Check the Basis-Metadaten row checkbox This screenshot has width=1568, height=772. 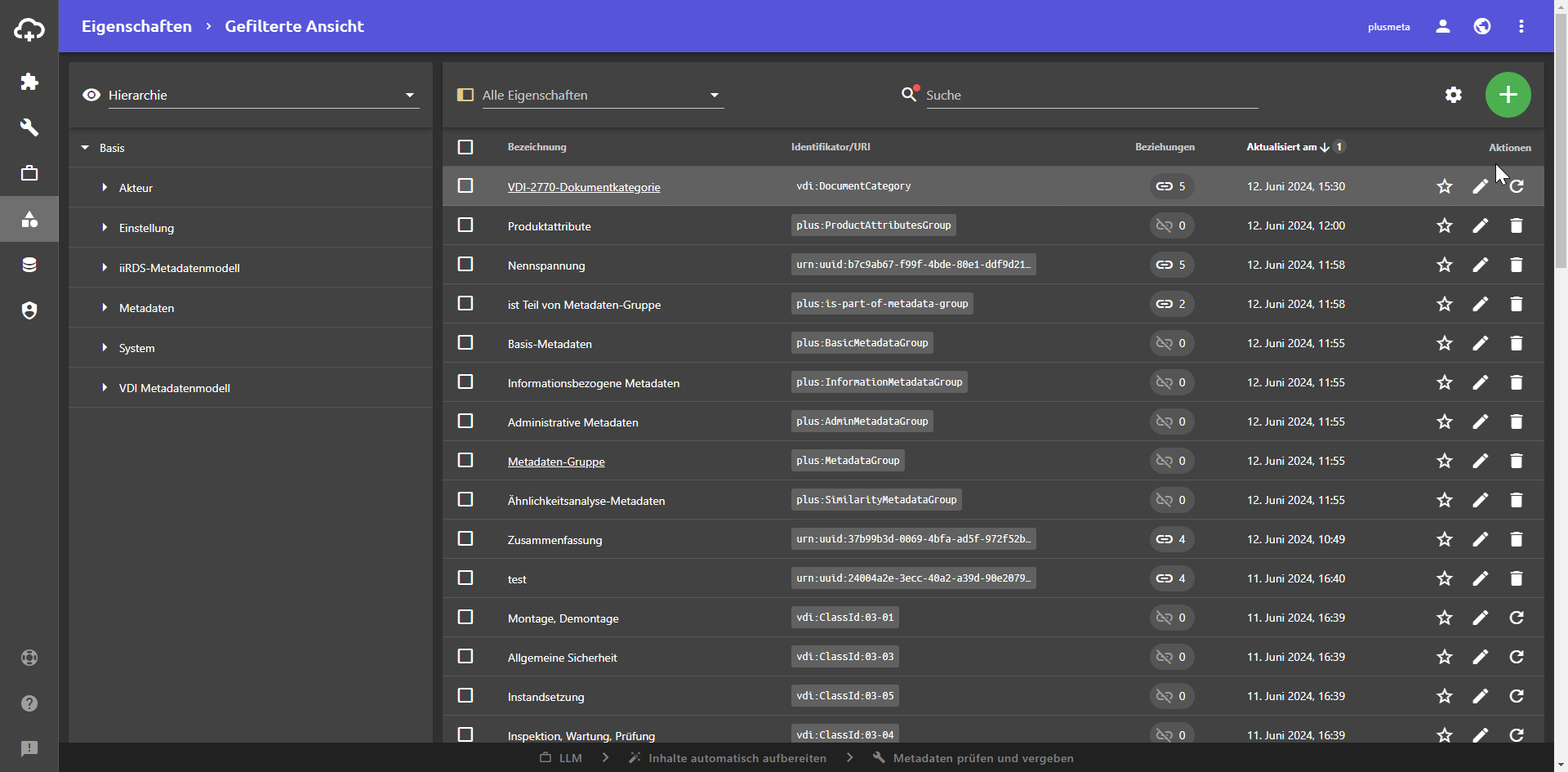point(465,342)
